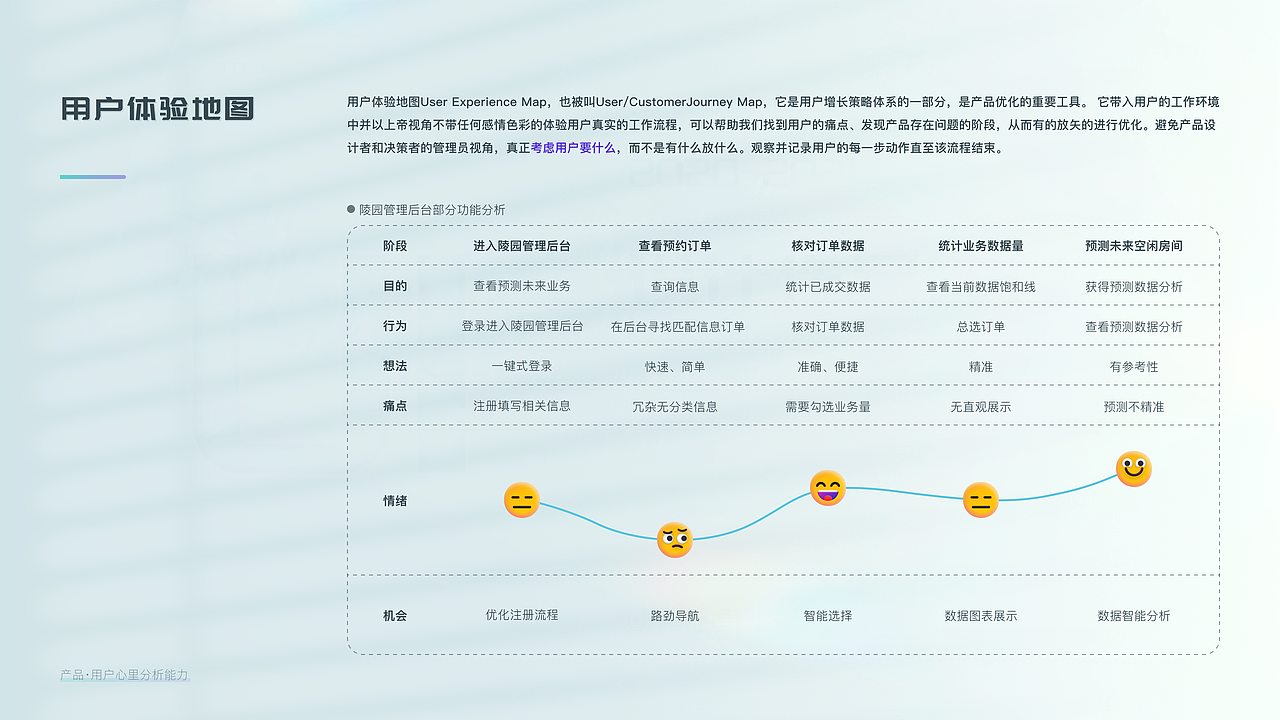This screenshot has height=720, width=1280.
Task: Click the 核对订单数据 column header
Action: pyautogui.click(x=827, y=245)
